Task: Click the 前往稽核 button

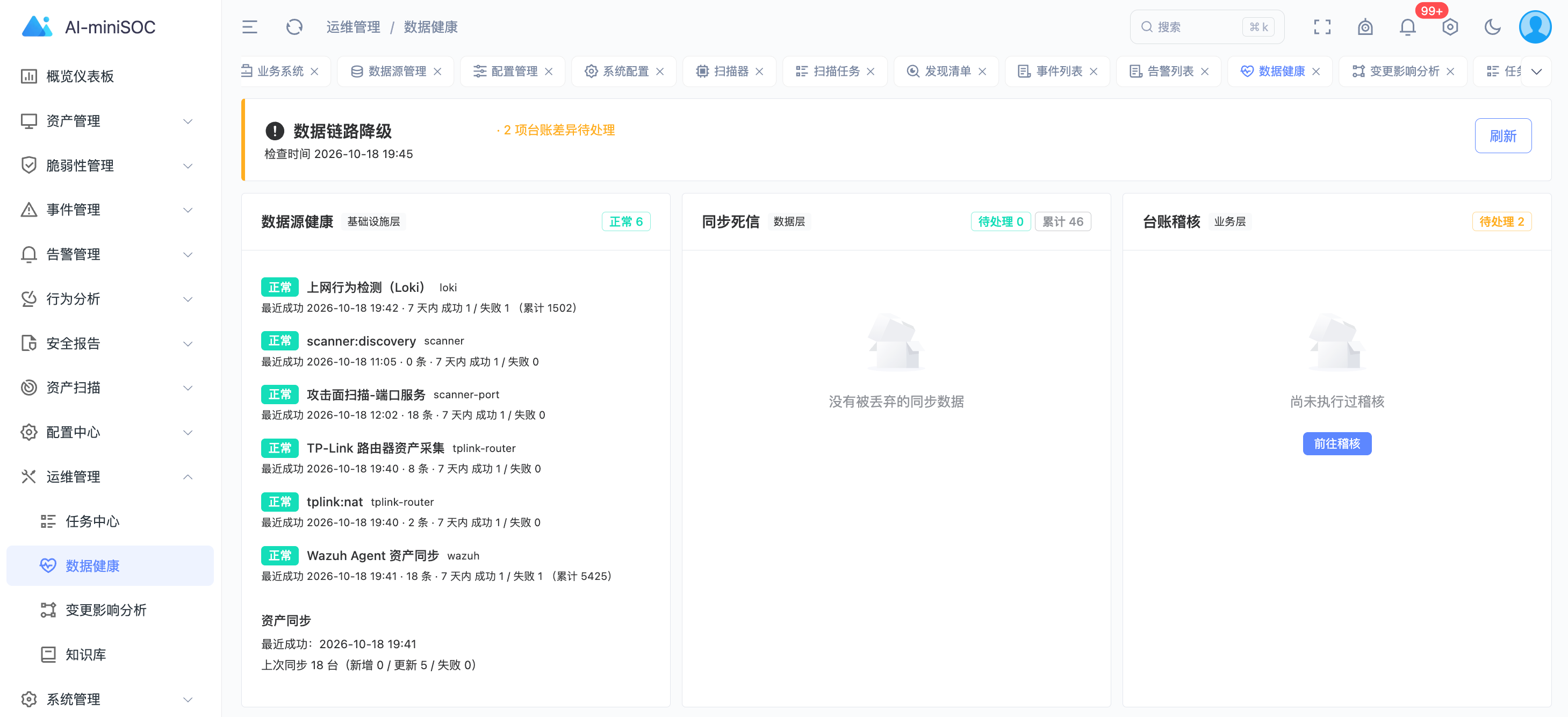Action: [x=1337, y=444]
